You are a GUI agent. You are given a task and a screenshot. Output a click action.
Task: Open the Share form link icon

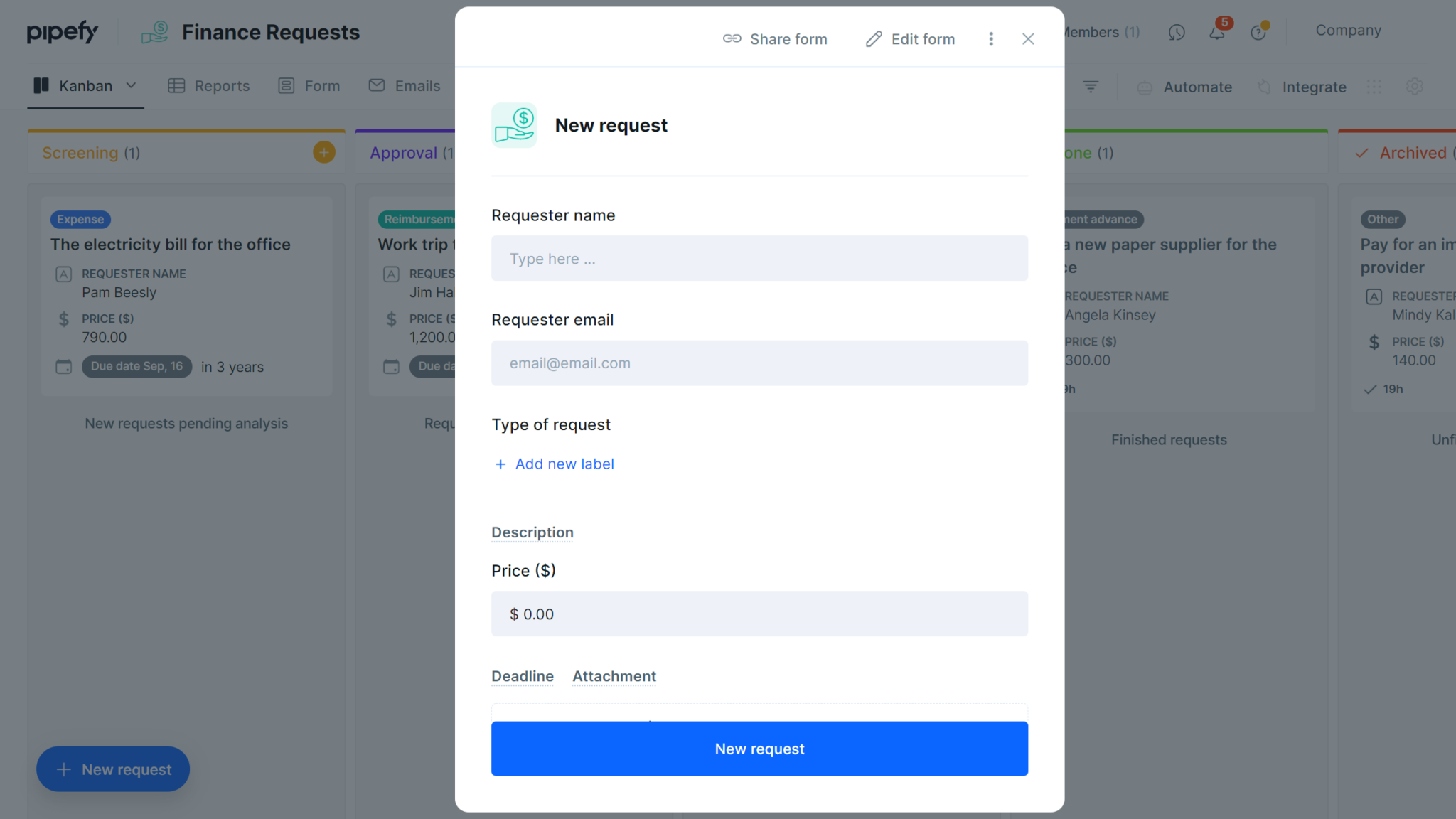(x=732, y=39)
